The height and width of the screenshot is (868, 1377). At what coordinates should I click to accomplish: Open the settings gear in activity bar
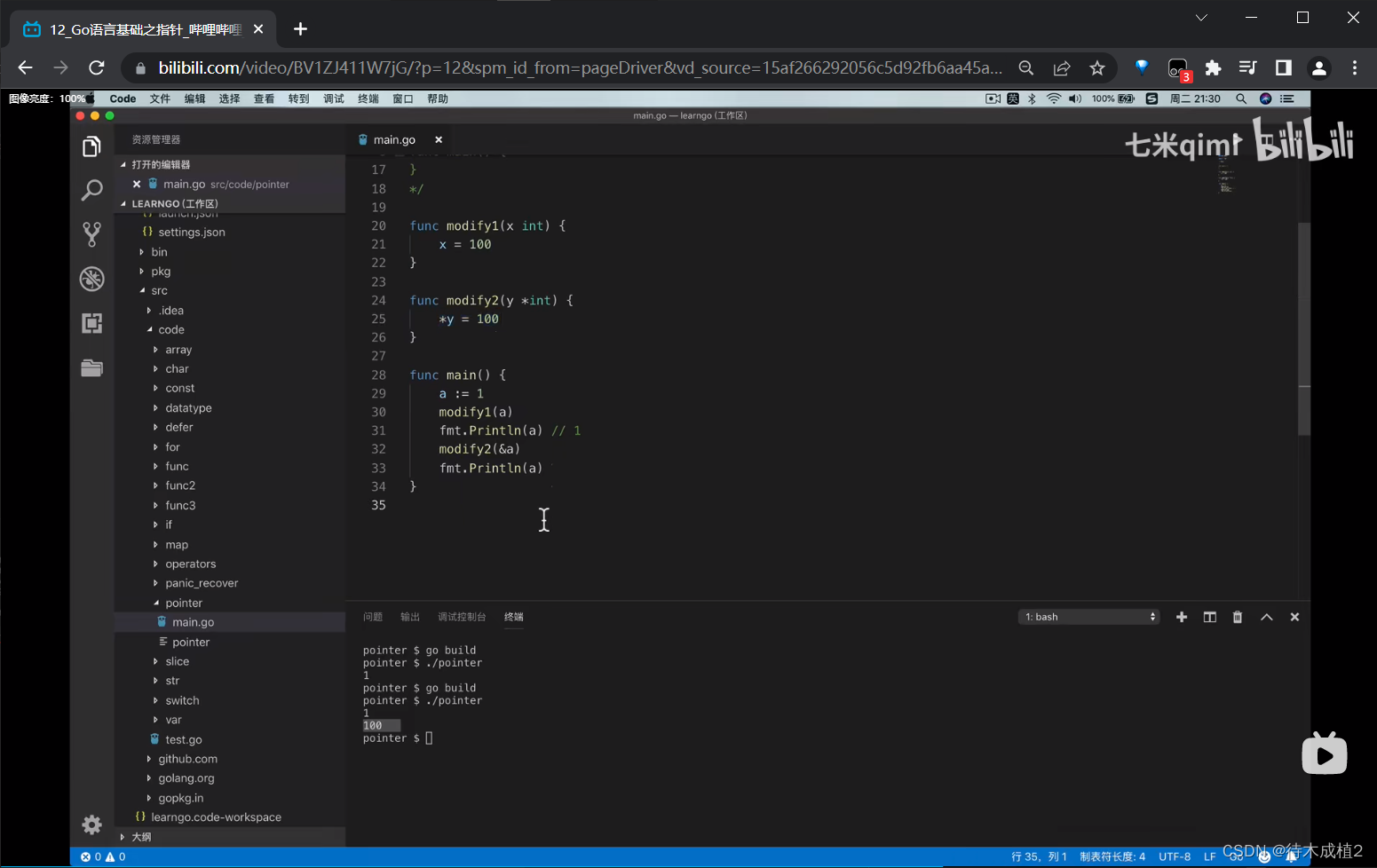pos(91,825)
